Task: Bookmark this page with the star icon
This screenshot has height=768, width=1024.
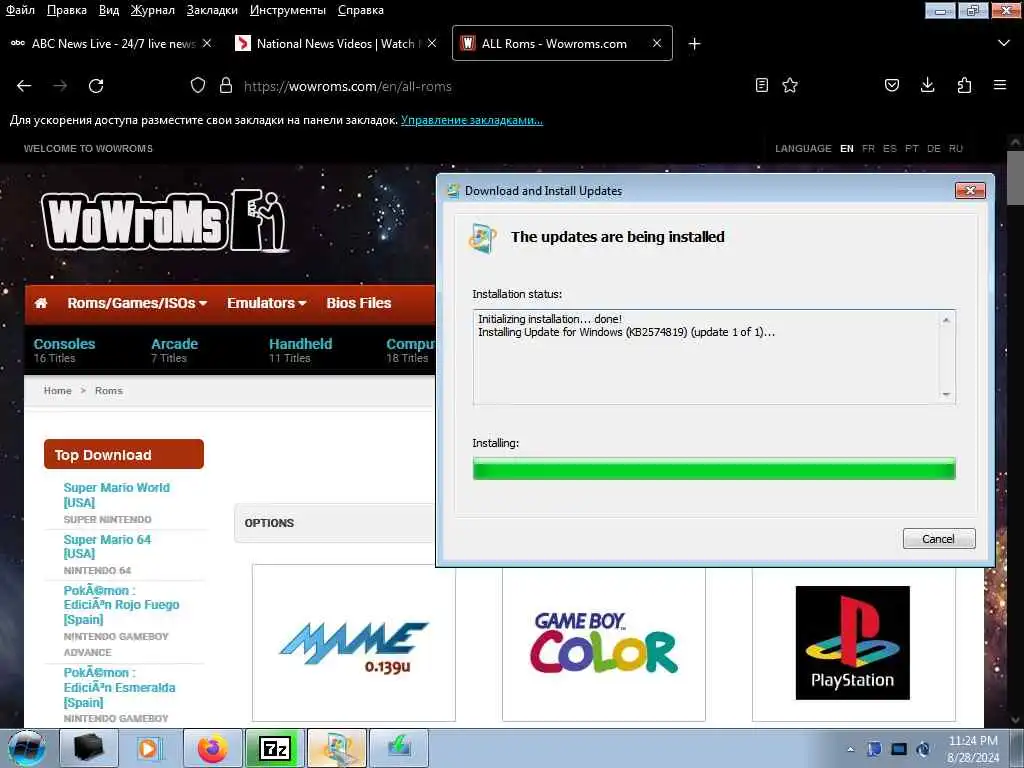Action: (x=790, y=85)
